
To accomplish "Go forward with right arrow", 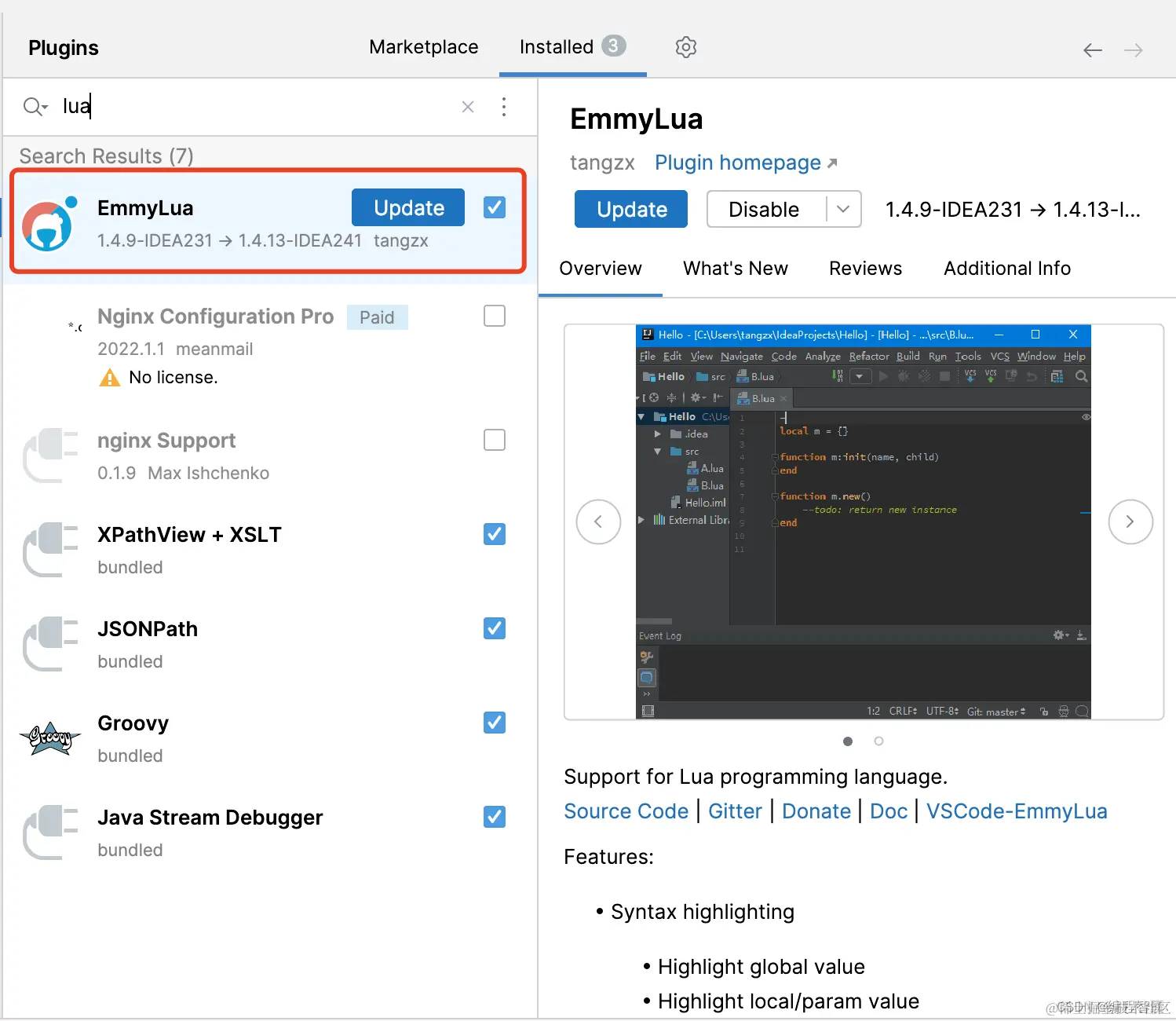I will point(1133,50).
